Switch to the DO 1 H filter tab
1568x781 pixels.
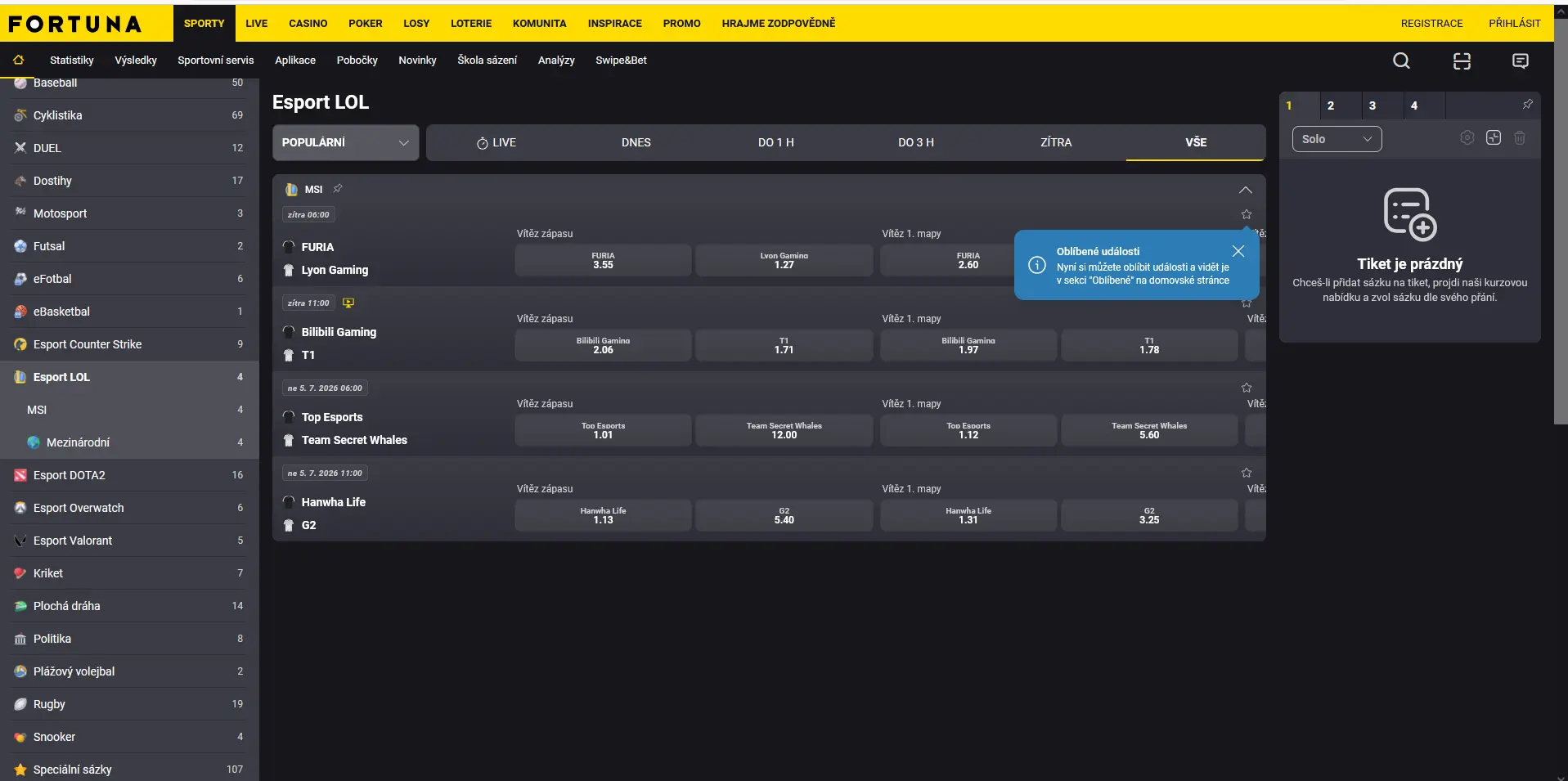(x=776, y=142)
